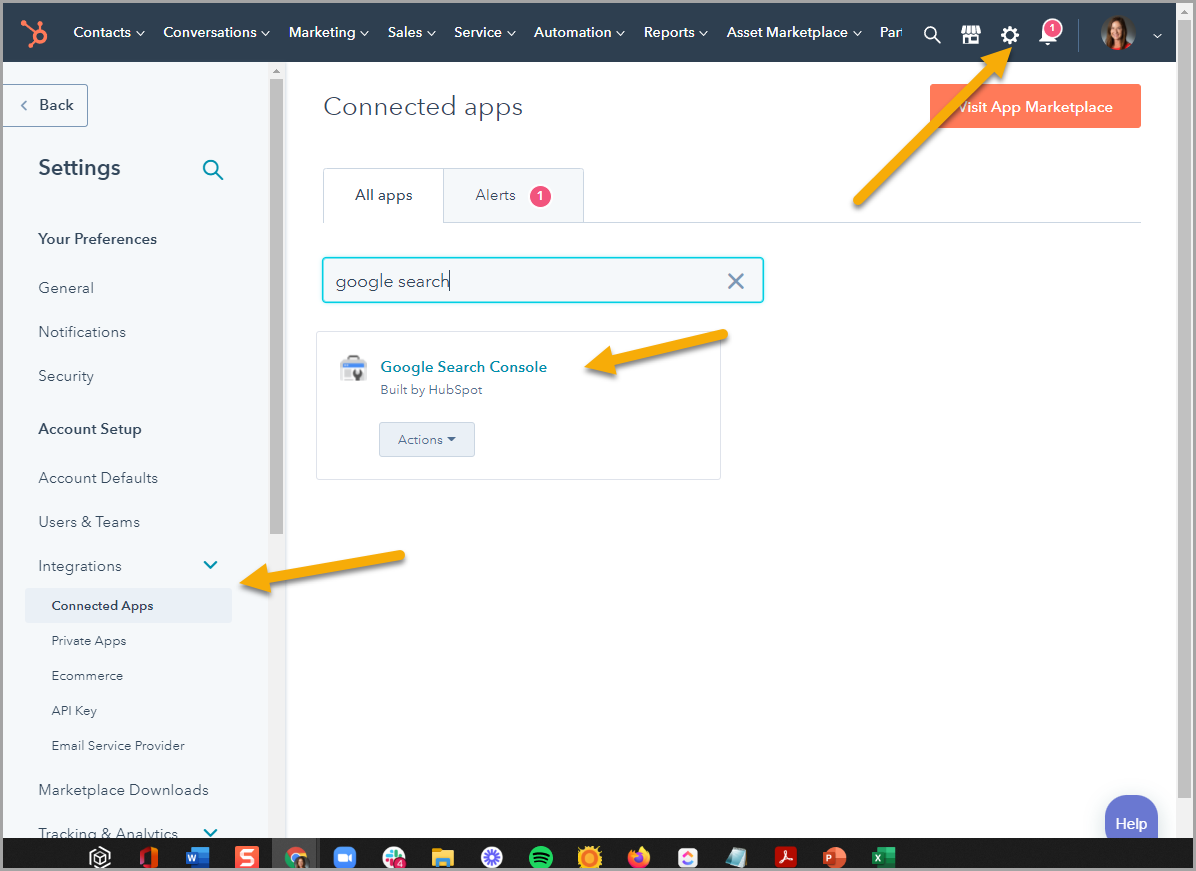Open the Sales menu

(x=411, y=33)
